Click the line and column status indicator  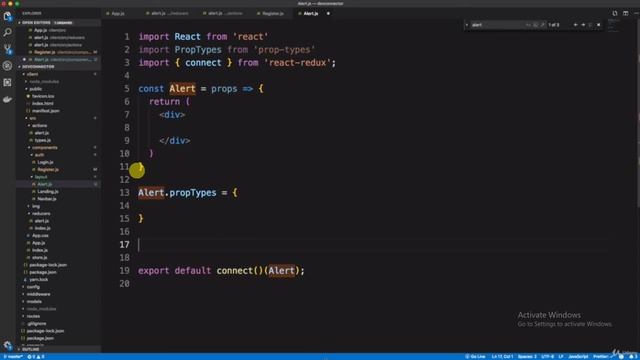coord(502,357)
